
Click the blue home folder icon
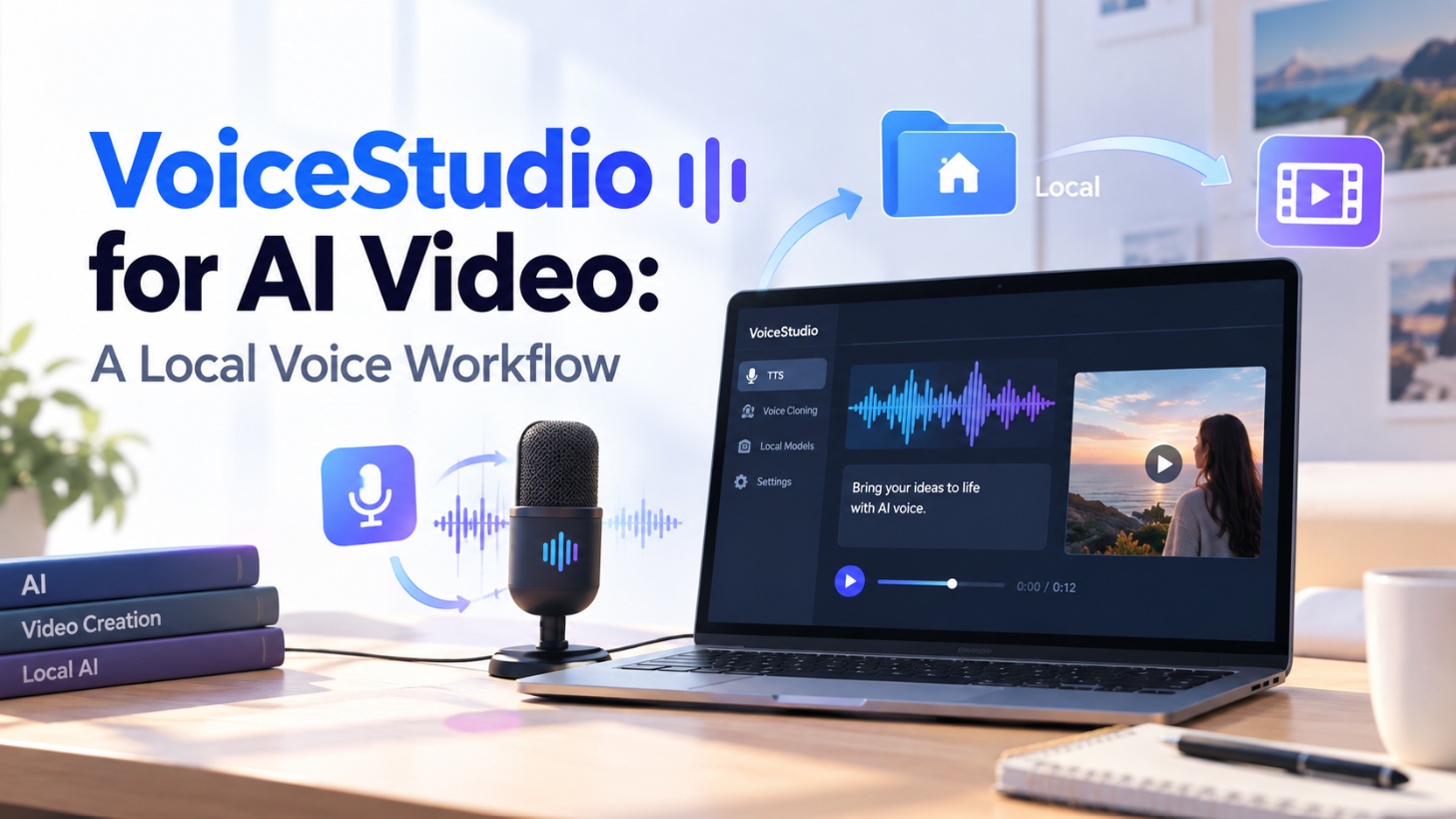coord(948,165)
